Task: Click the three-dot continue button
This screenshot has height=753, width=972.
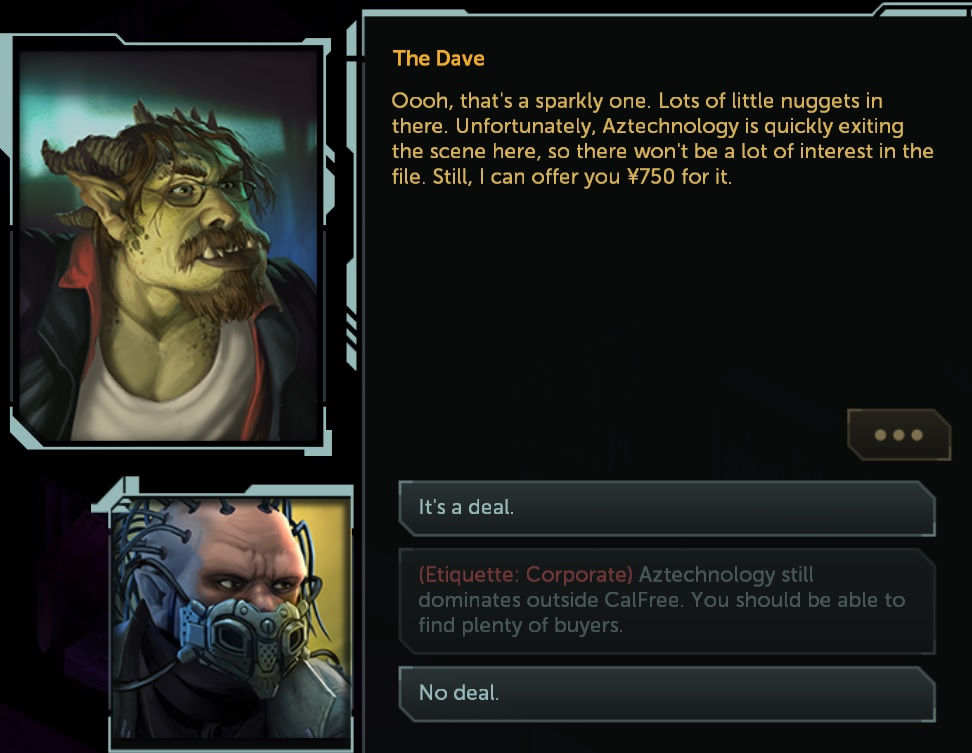Action: click(x=899, y=434)
